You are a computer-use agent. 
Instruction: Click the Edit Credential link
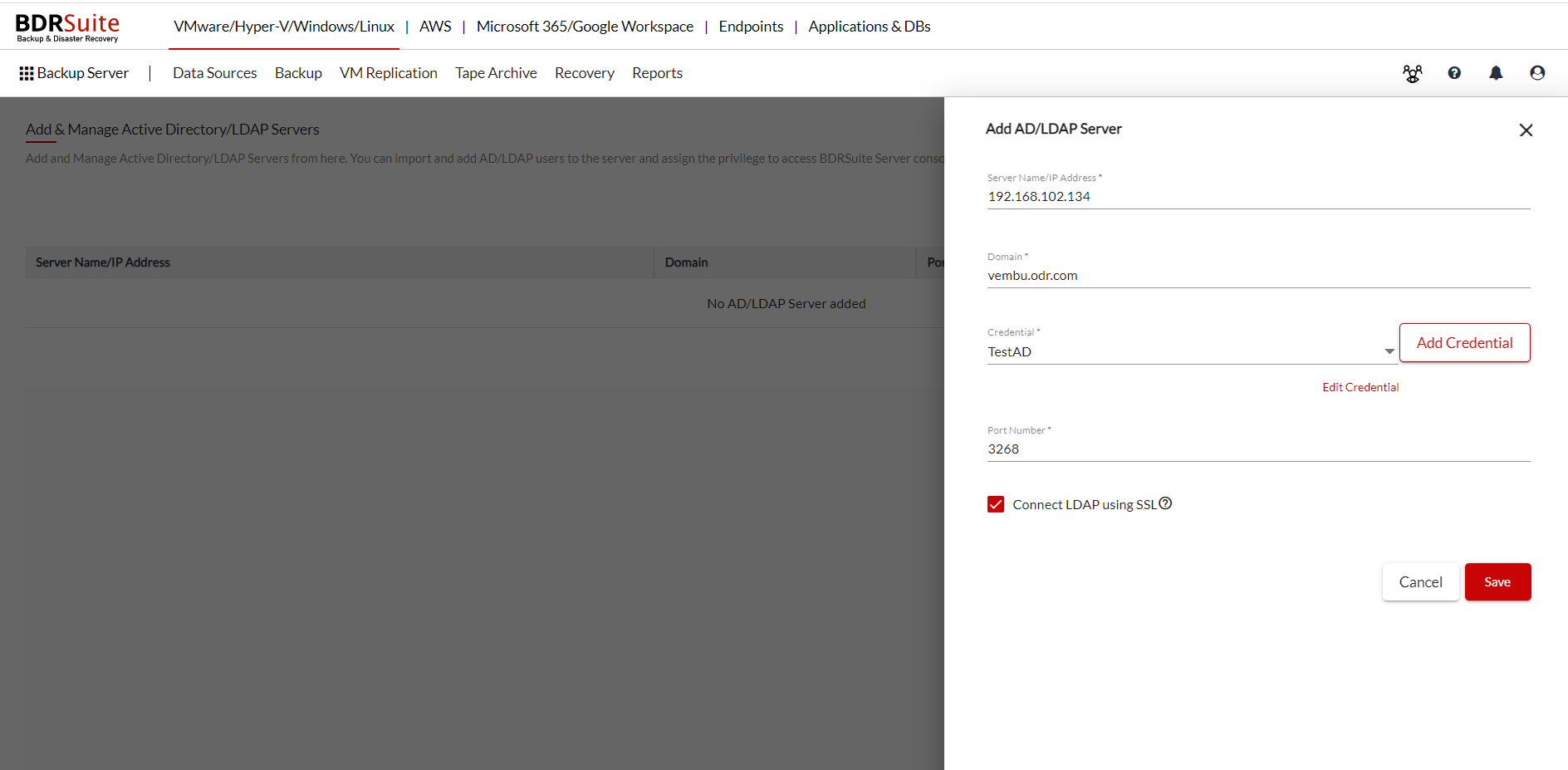[1360, 388]
